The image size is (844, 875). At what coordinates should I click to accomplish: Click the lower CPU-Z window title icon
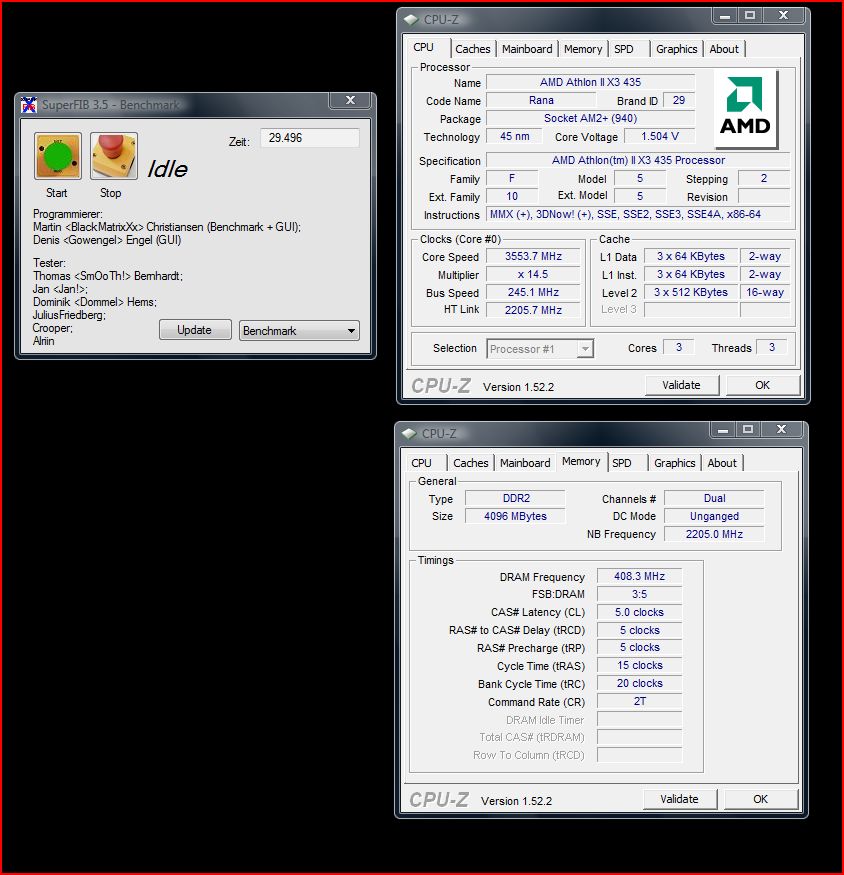point(409,434)
